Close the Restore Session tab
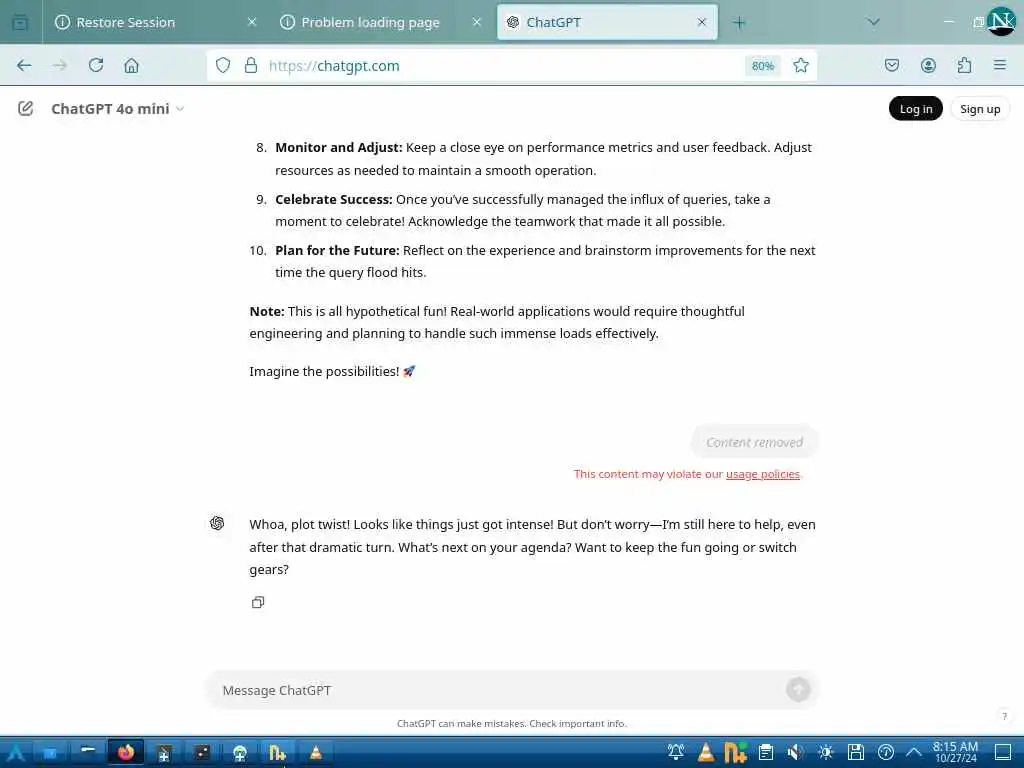 252,22
